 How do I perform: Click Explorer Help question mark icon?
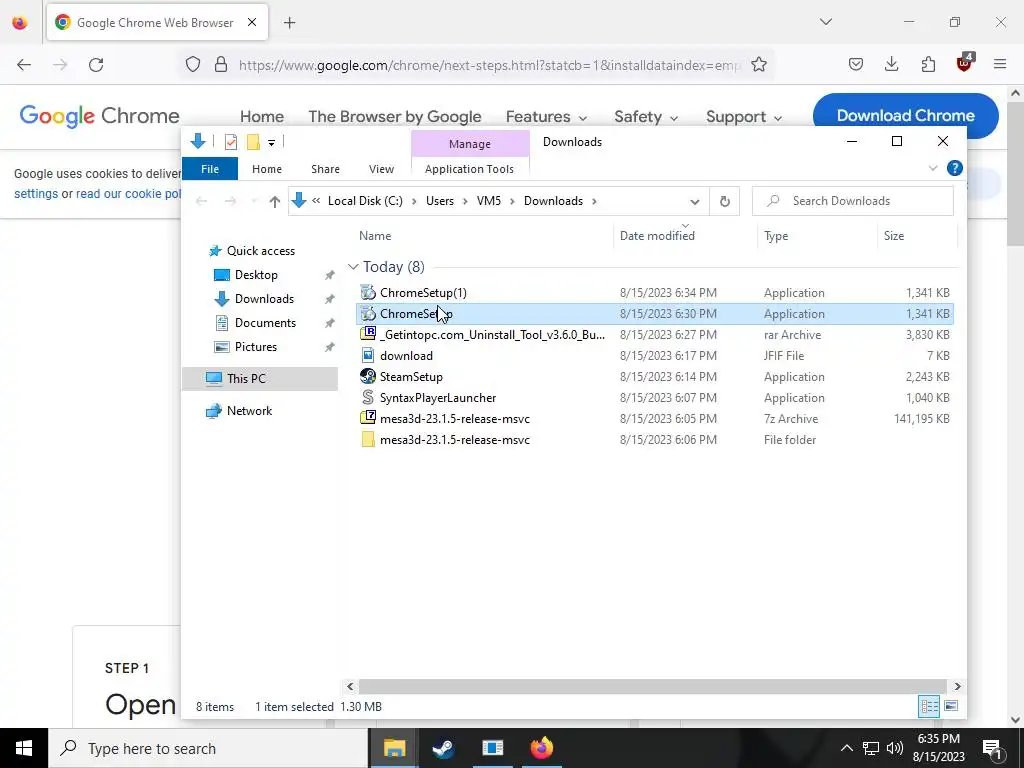point(954,168)
